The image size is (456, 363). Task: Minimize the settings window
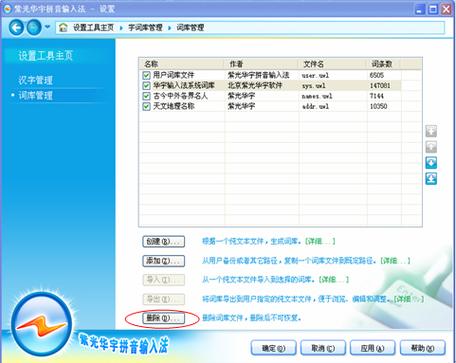click(x=420, y=9)
